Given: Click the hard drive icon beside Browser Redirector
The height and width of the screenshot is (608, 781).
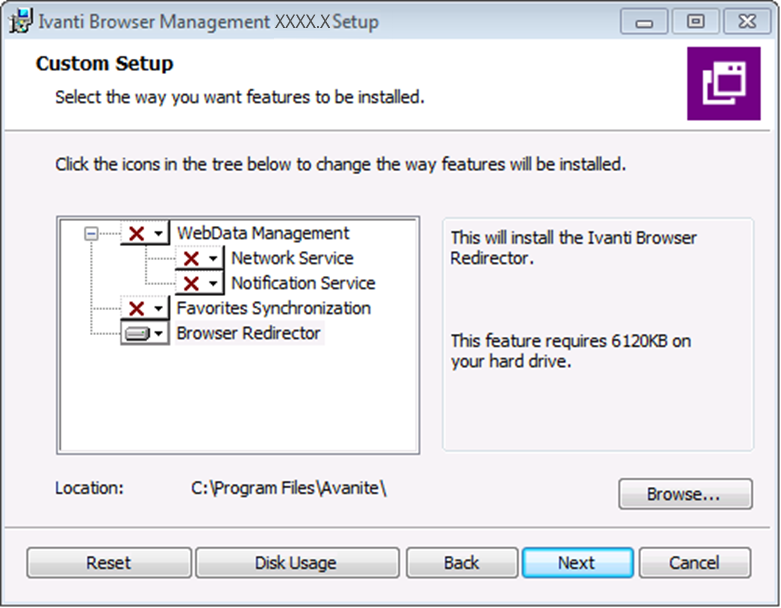Looking at the screenshot, I should pos(137,333).
